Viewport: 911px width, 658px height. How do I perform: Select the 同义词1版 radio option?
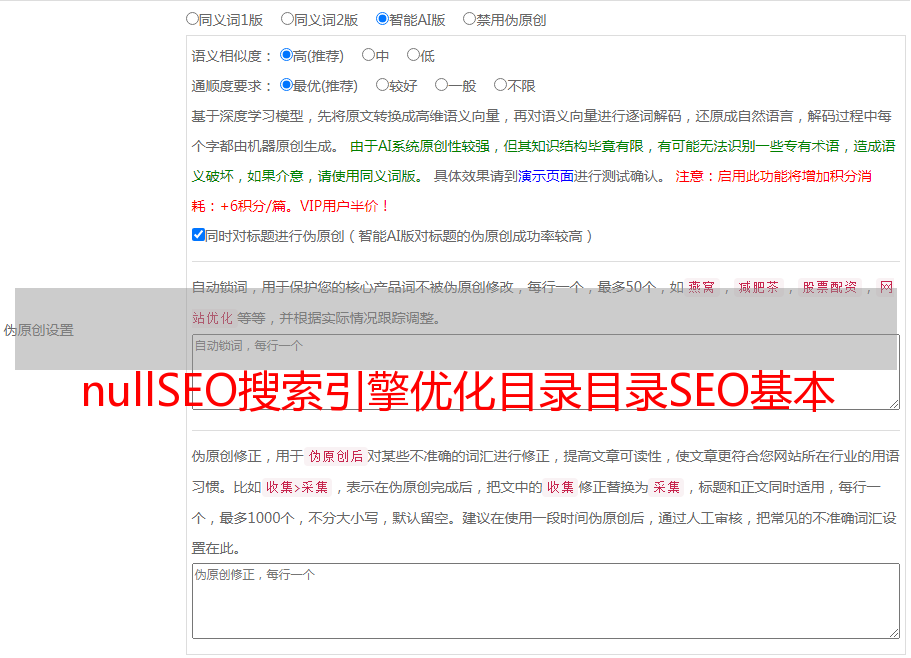[192, 19]
